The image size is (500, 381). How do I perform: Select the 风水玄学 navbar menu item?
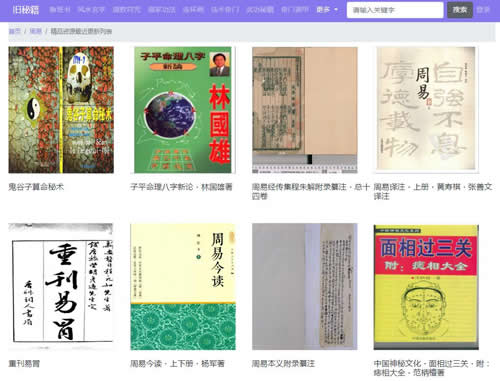coord(91,10)
